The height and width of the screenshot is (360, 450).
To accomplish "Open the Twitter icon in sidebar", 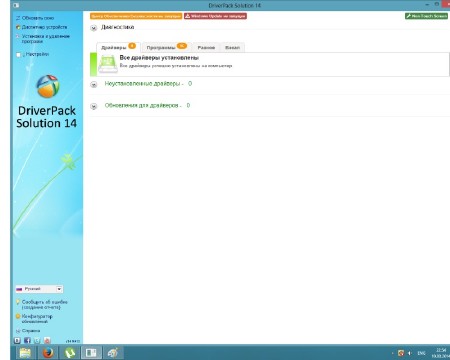I will click(37, 340).
